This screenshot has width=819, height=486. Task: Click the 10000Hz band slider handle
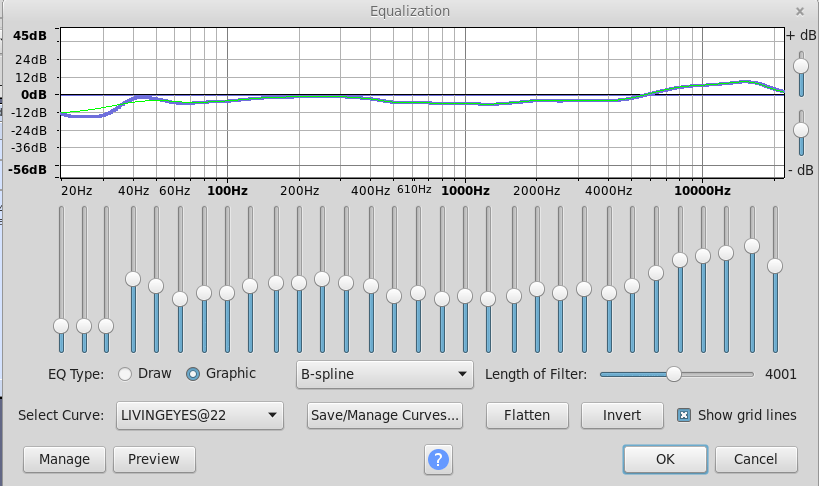pyautogui.click(x=703, y=256)
